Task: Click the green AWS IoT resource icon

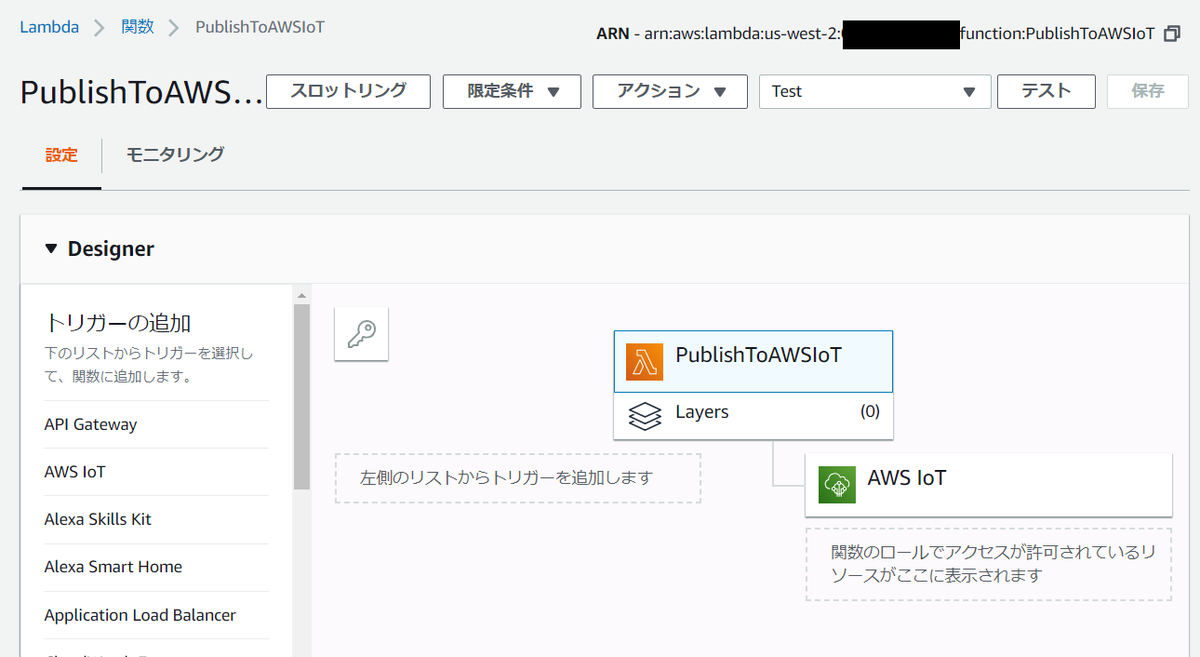Action: pyautogui.click(x=837, y=485)
